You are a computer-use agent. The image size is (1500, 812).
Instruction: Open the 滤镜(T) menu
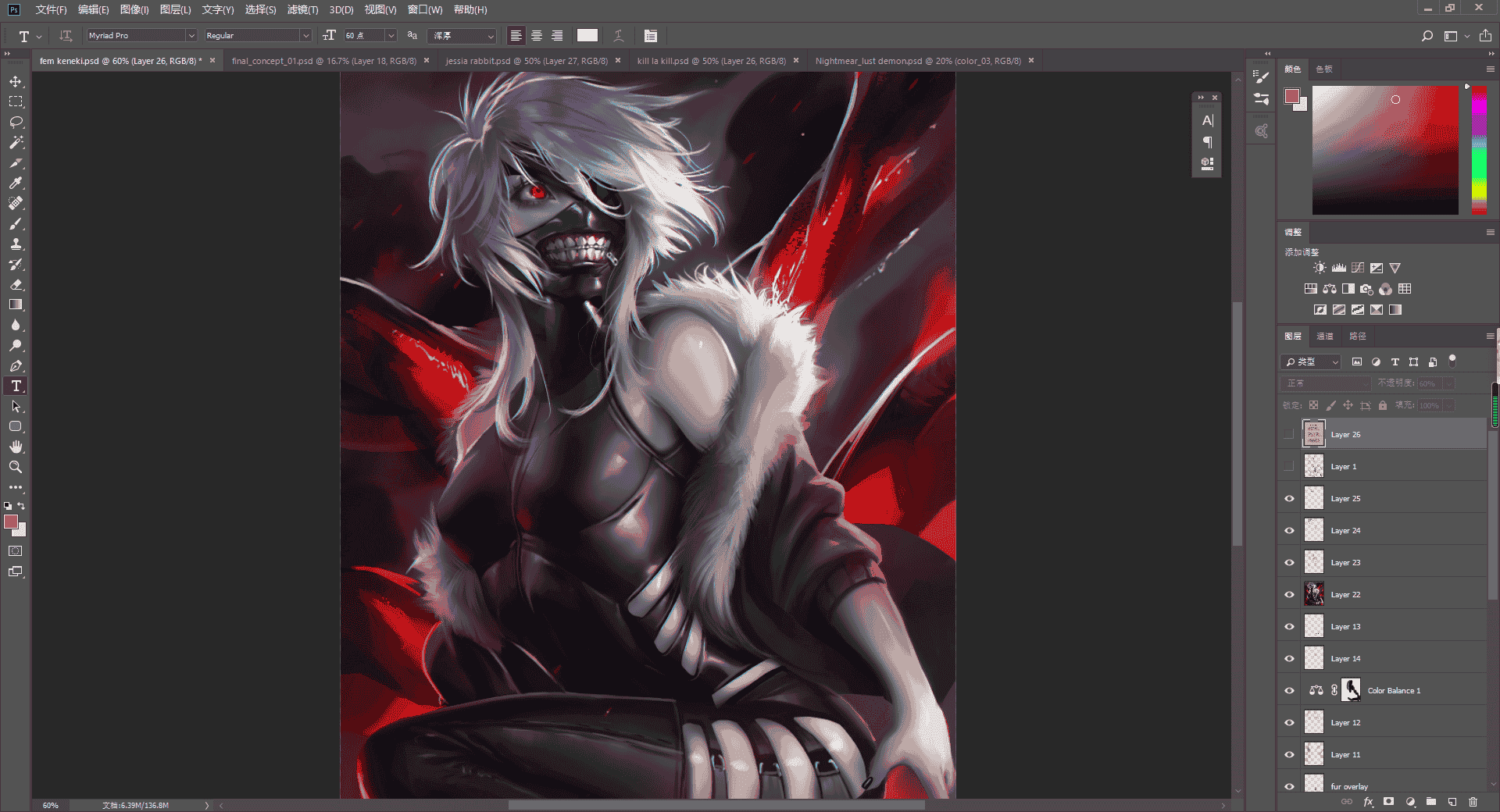pyautogui.click(x=302, y=9)
